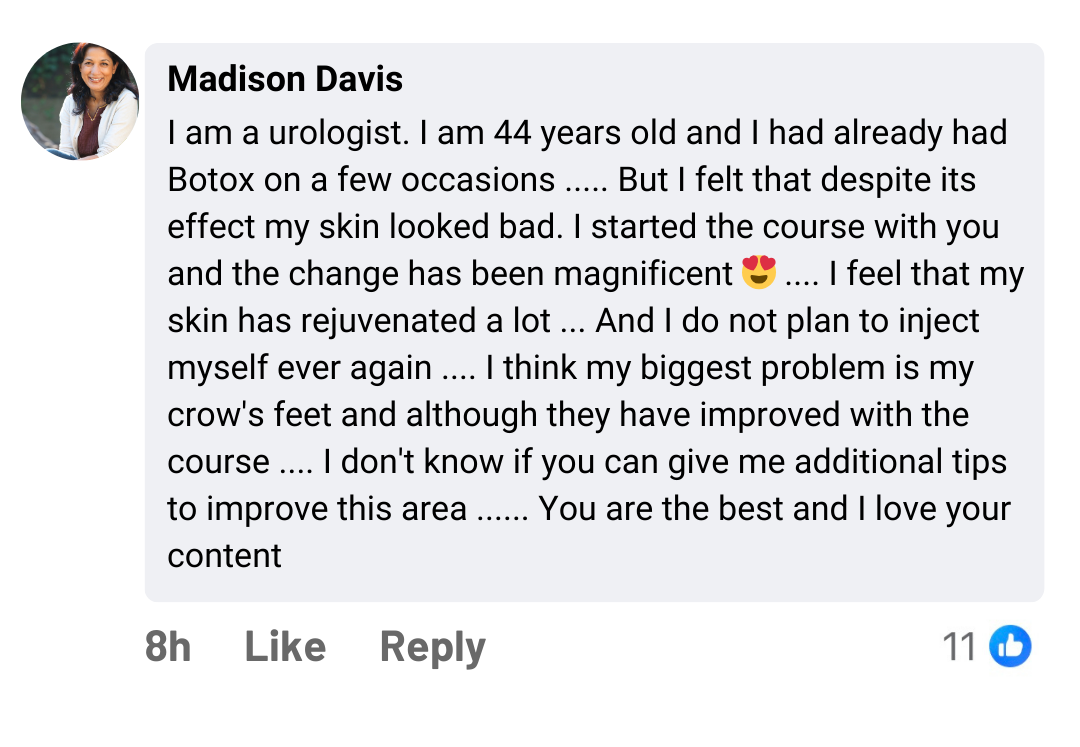
Task: Open the Madison Davis profile name link
Action: pyautogui.click(x=285, y=79)
